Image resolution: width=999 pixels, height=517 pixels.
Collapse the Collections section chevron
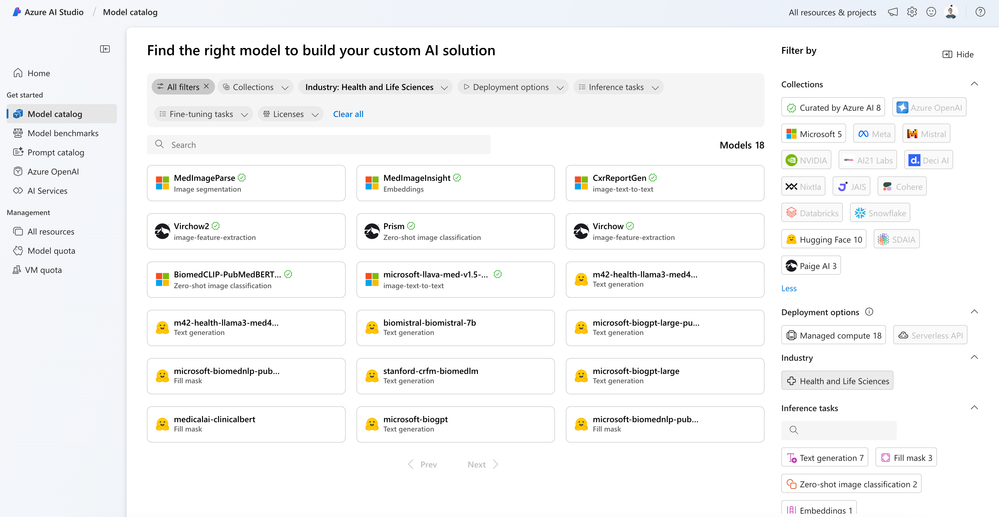coord(974,84)
